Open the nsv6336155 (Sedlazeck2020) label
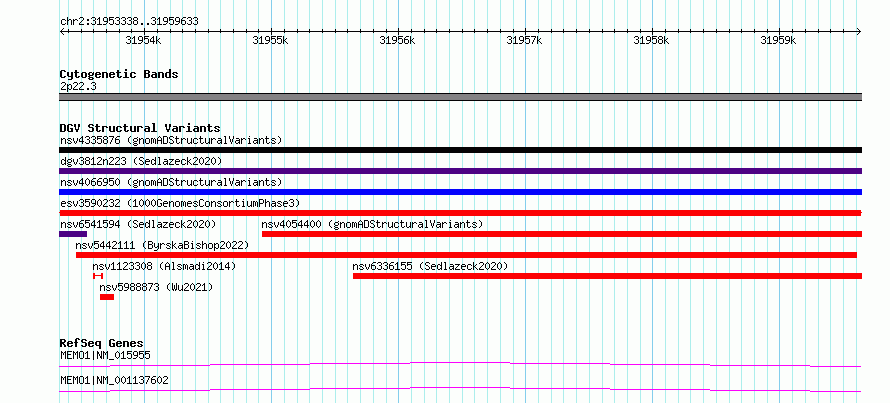The width and height of the screenshot is (890, 403). (x=430, y=266)
